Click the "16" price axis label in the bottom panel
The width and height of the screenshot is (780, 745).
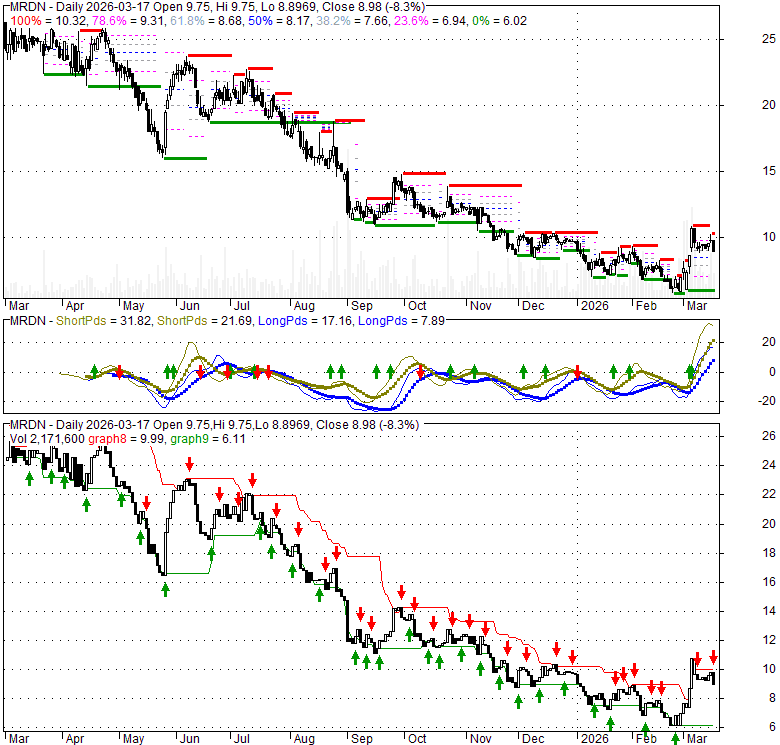tap(769, 582)
